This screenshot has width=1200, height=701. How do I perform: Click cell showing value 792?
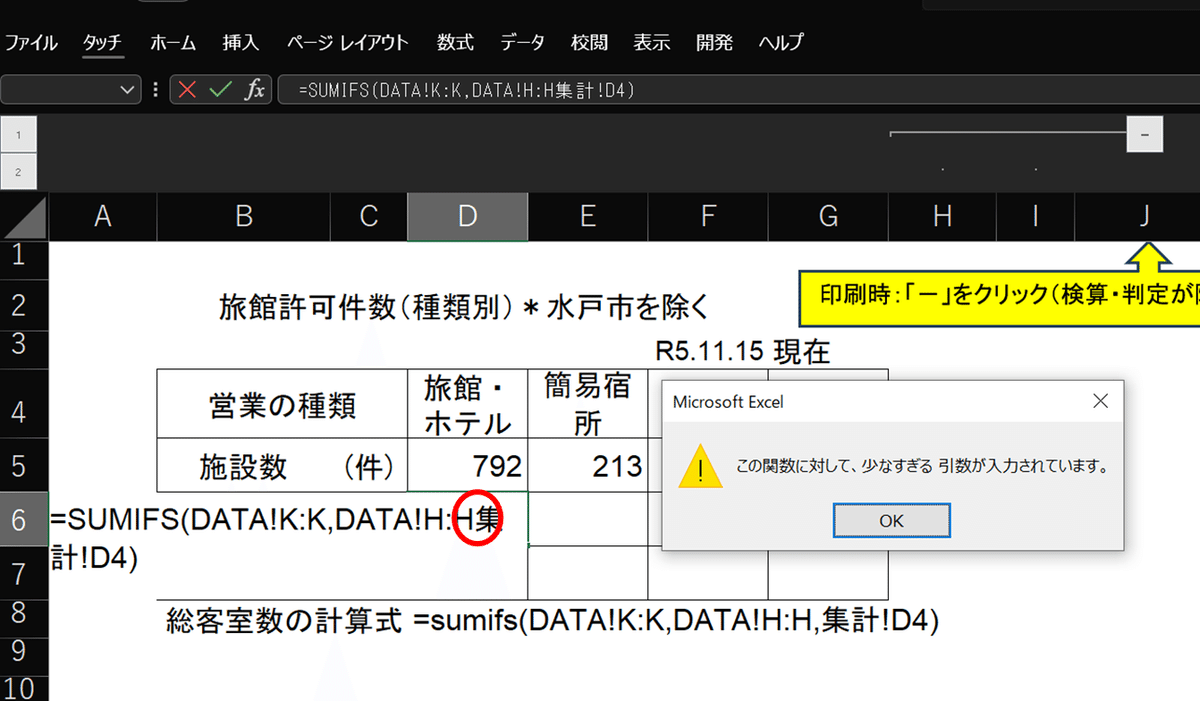tap(468, 465)
